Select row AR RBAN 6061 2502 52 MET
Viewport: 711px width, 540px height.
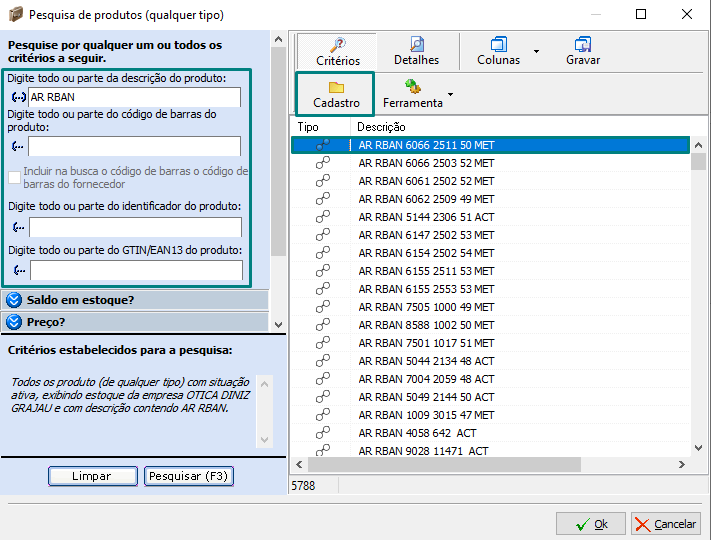tap(490, 181)
